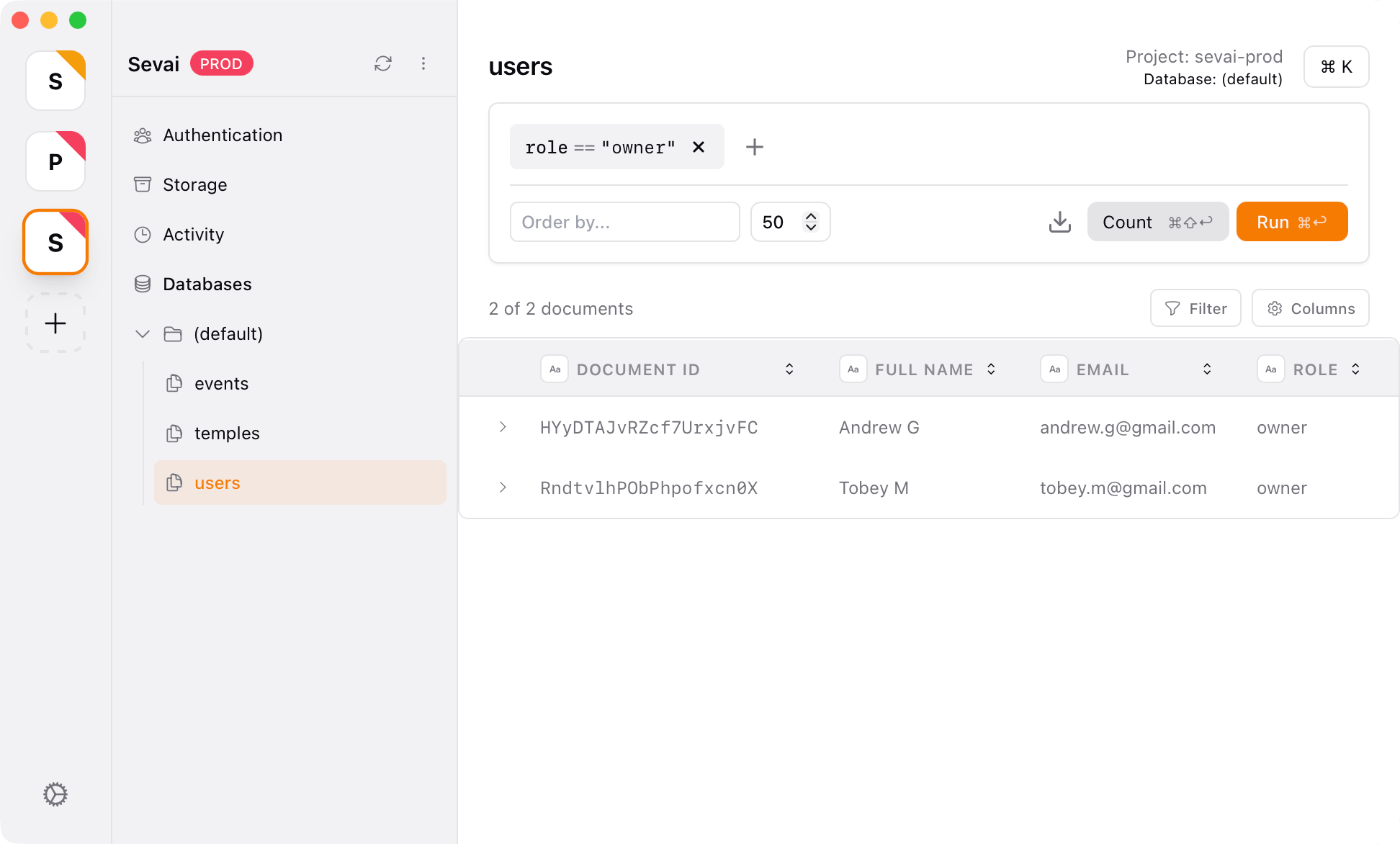Toggle sorting on the ROLE column

[1356, 369]
